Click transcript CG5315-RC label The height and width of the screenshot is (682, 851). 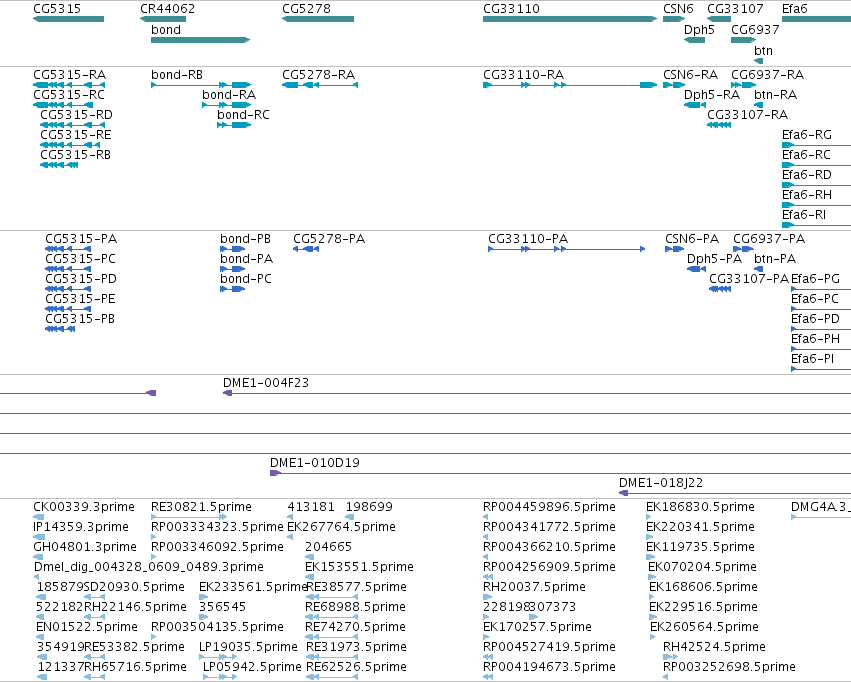click(69, 95)
